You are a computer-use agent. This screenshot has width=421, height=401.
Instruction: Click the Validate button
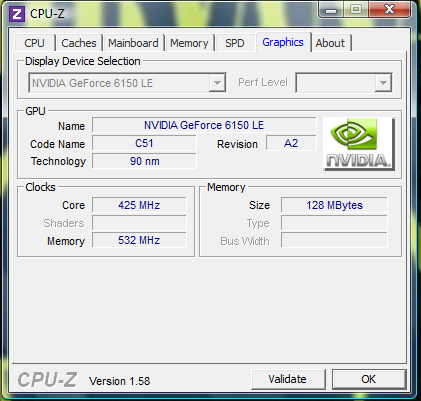288,379
